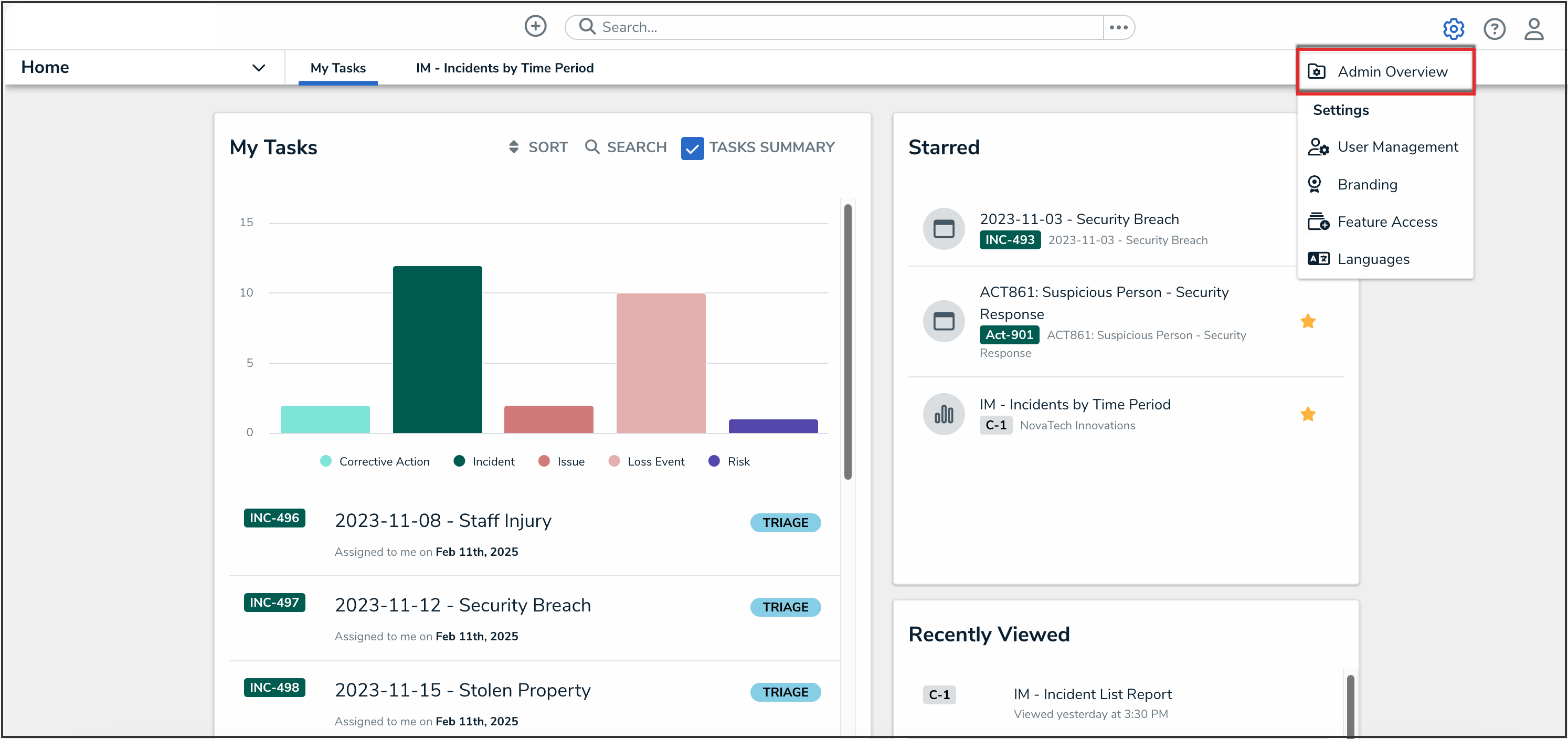Unstar the ACT861 Suspicious Person item

pyautogui.click(x=1308, y=321)
